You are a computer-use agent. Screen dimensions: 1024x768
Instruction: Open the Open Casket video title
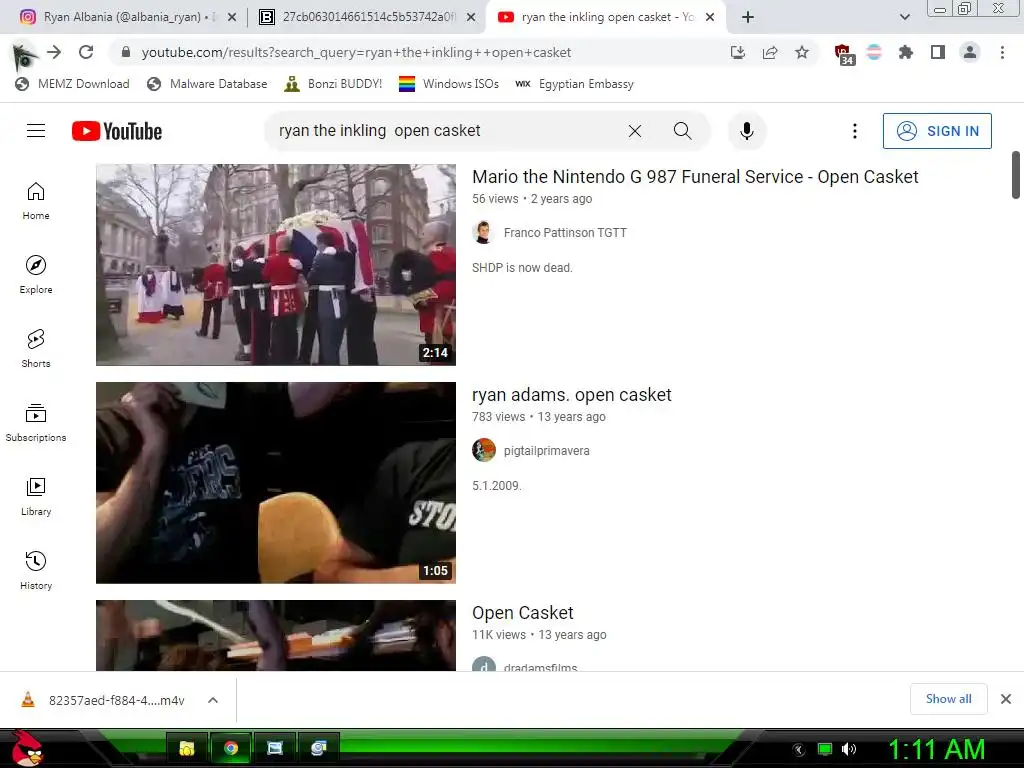coord(522,613)
